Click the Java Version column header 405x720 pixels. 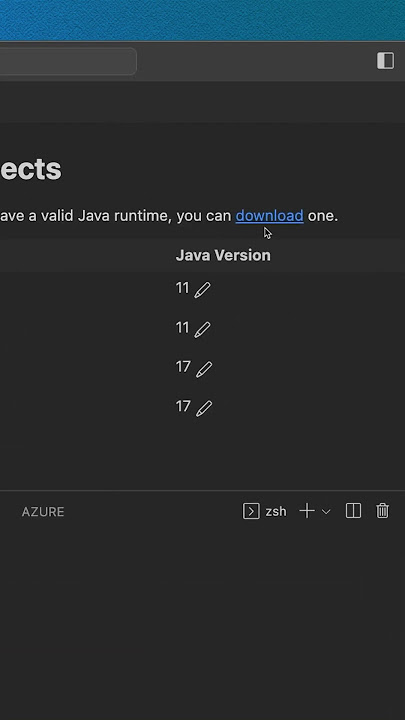point(223,255)
